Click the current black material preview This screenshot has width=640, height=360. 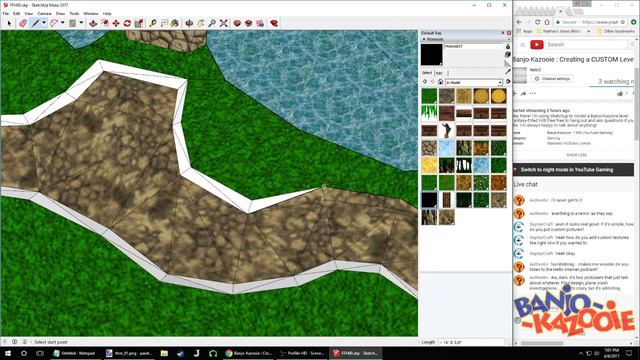[x=431, y=55]
